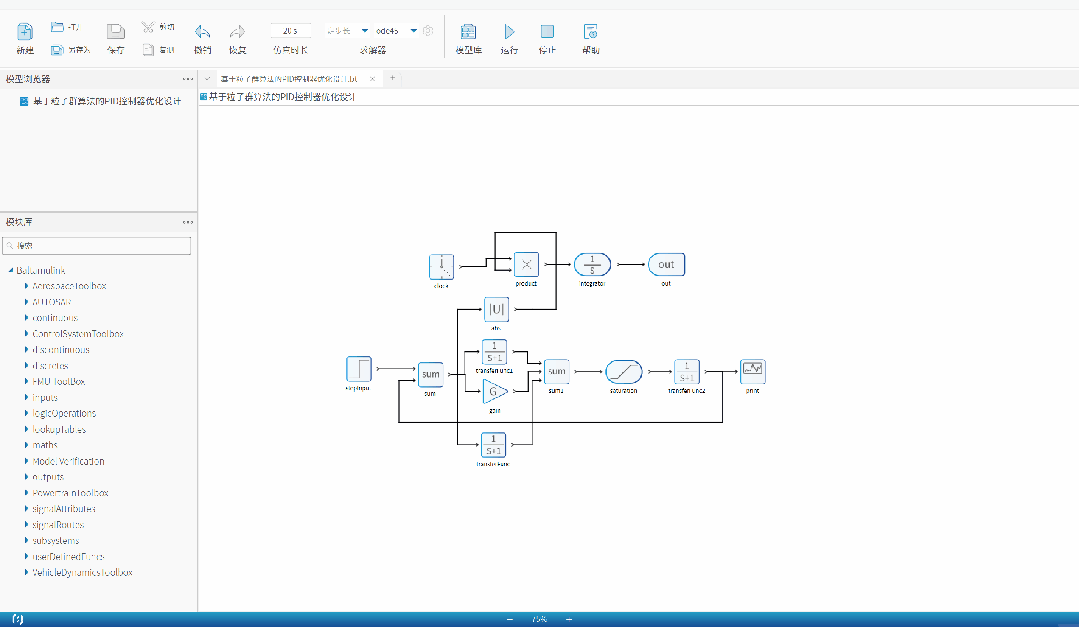Image resolution: width=1079 pixels, height=628 pixels.
Task: Select the integrator block in diagram
Action: coord(592,264)
